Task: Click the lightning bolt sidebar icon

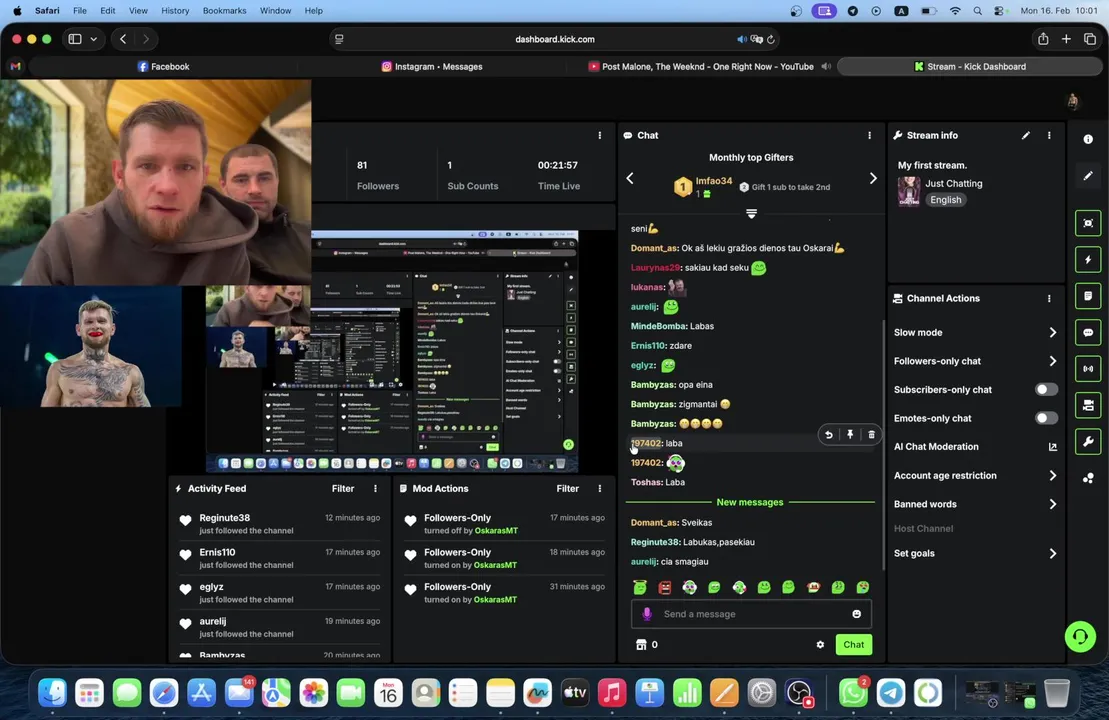Action: click(1088, 260)
